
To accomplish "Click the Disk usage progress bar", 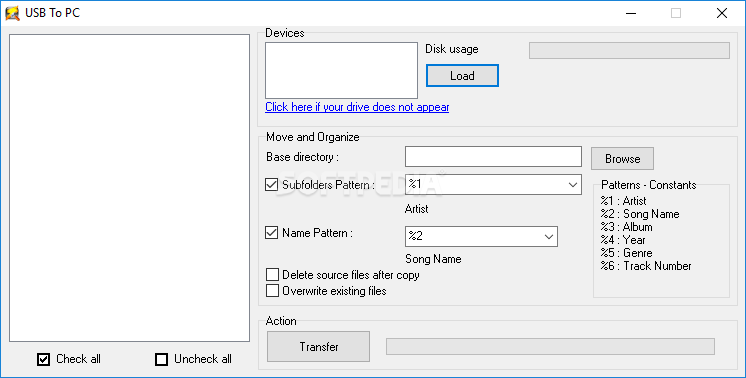I will point(629,50).
